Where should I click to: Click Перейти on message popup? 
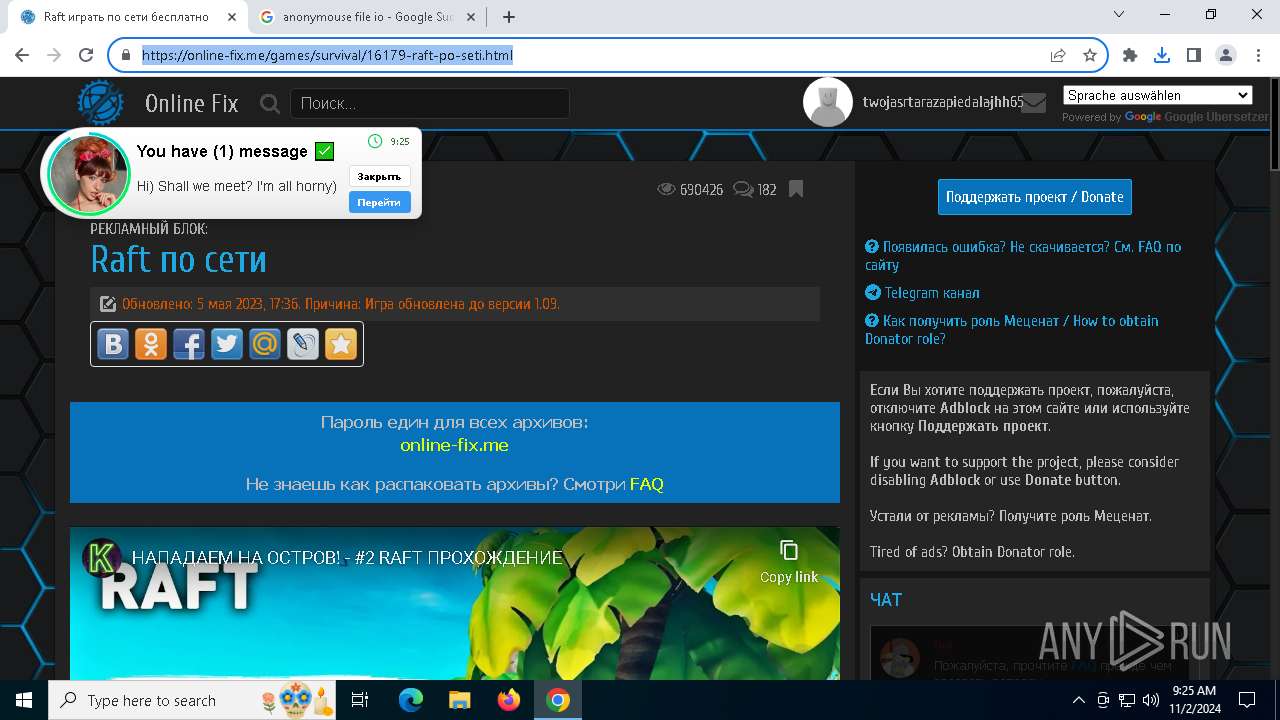pyautogui.click(x=379, y=203)
